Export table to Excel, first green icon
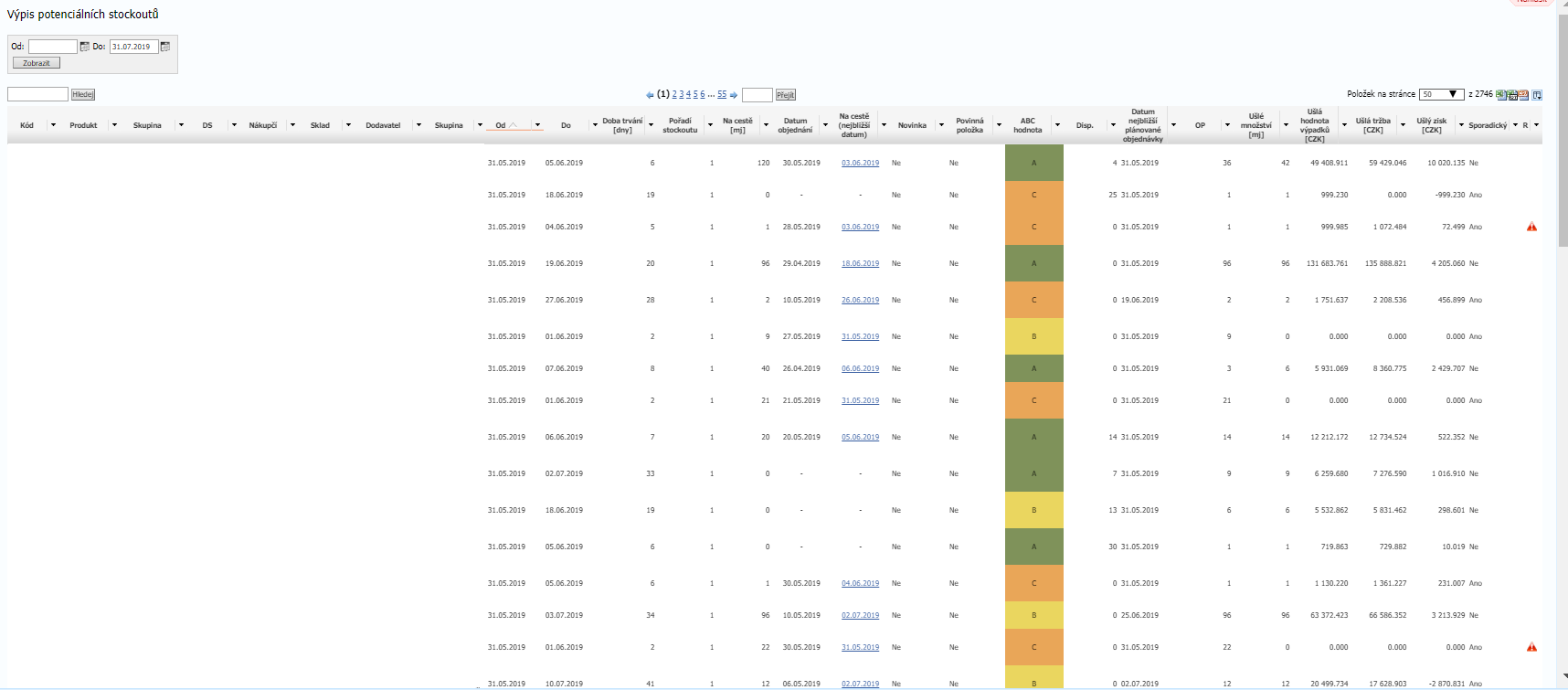The height and width of the screenshot is (690, 1568). (x=1501, y=95)
